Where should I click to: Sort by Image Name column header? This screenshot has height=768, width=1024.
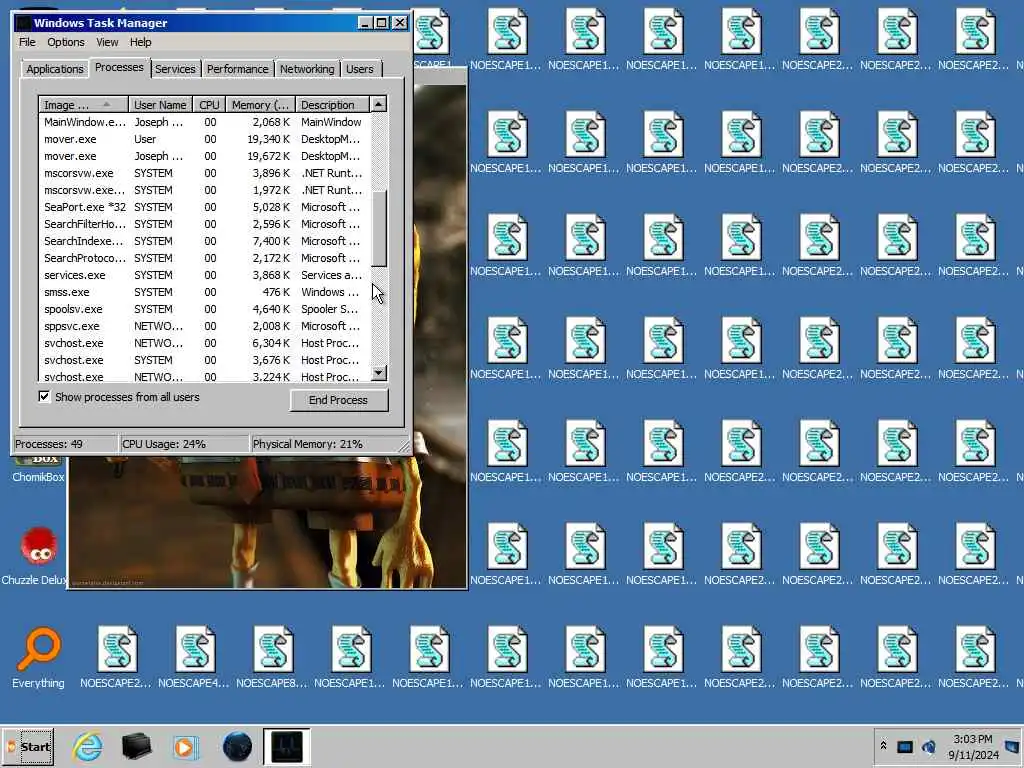[x=83, y=104]
